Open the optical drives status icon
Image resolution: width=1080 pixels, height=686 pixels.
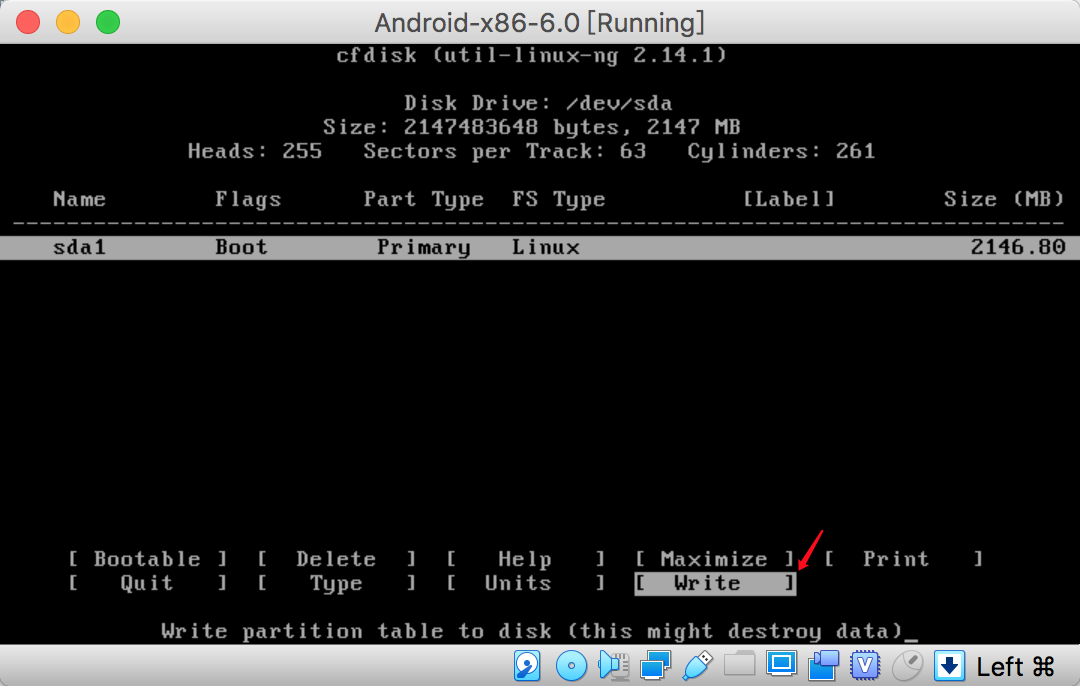click(x=571, y=663)
